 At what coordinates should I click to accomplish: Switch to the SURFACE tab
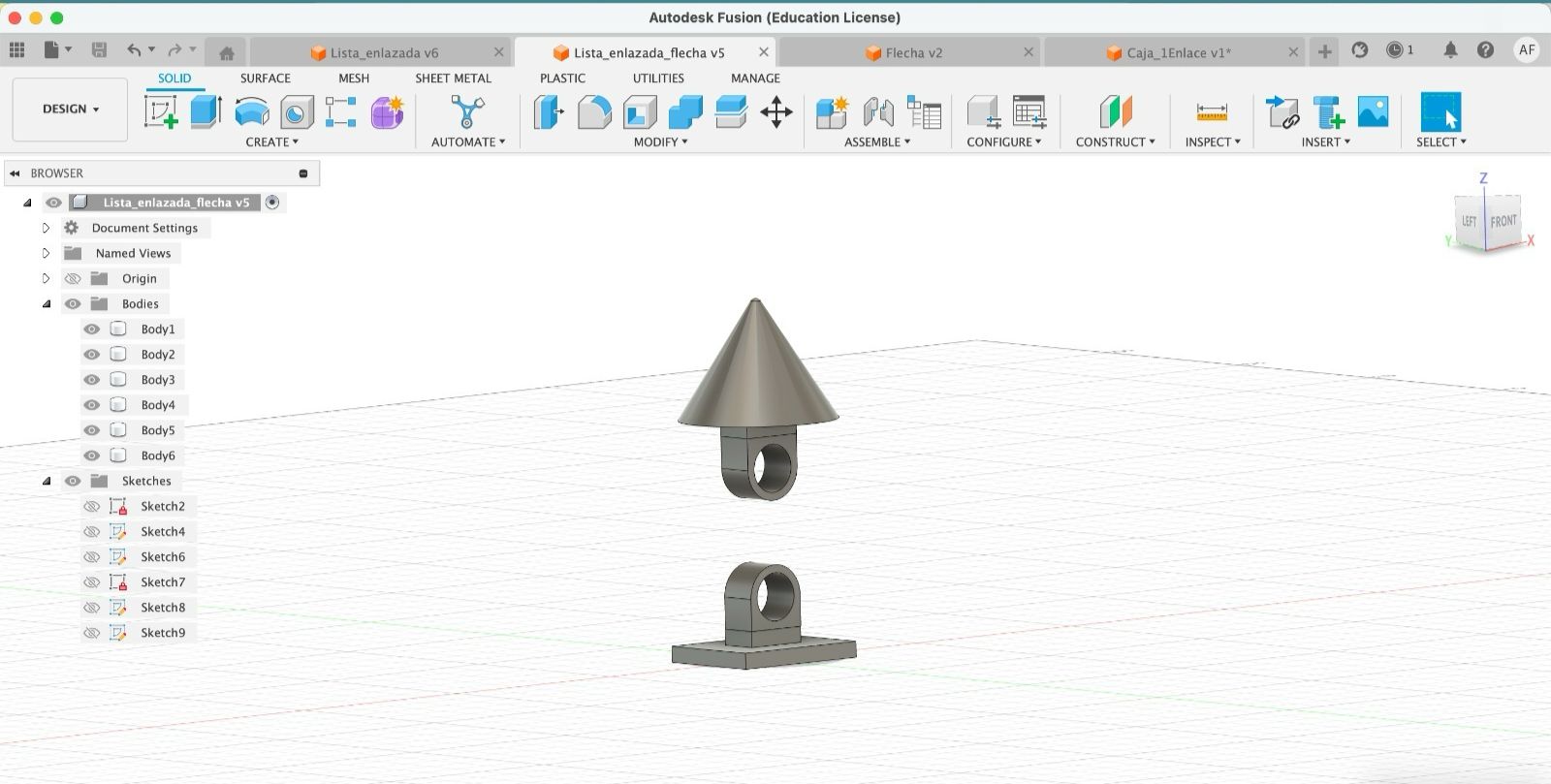point(265,78)
